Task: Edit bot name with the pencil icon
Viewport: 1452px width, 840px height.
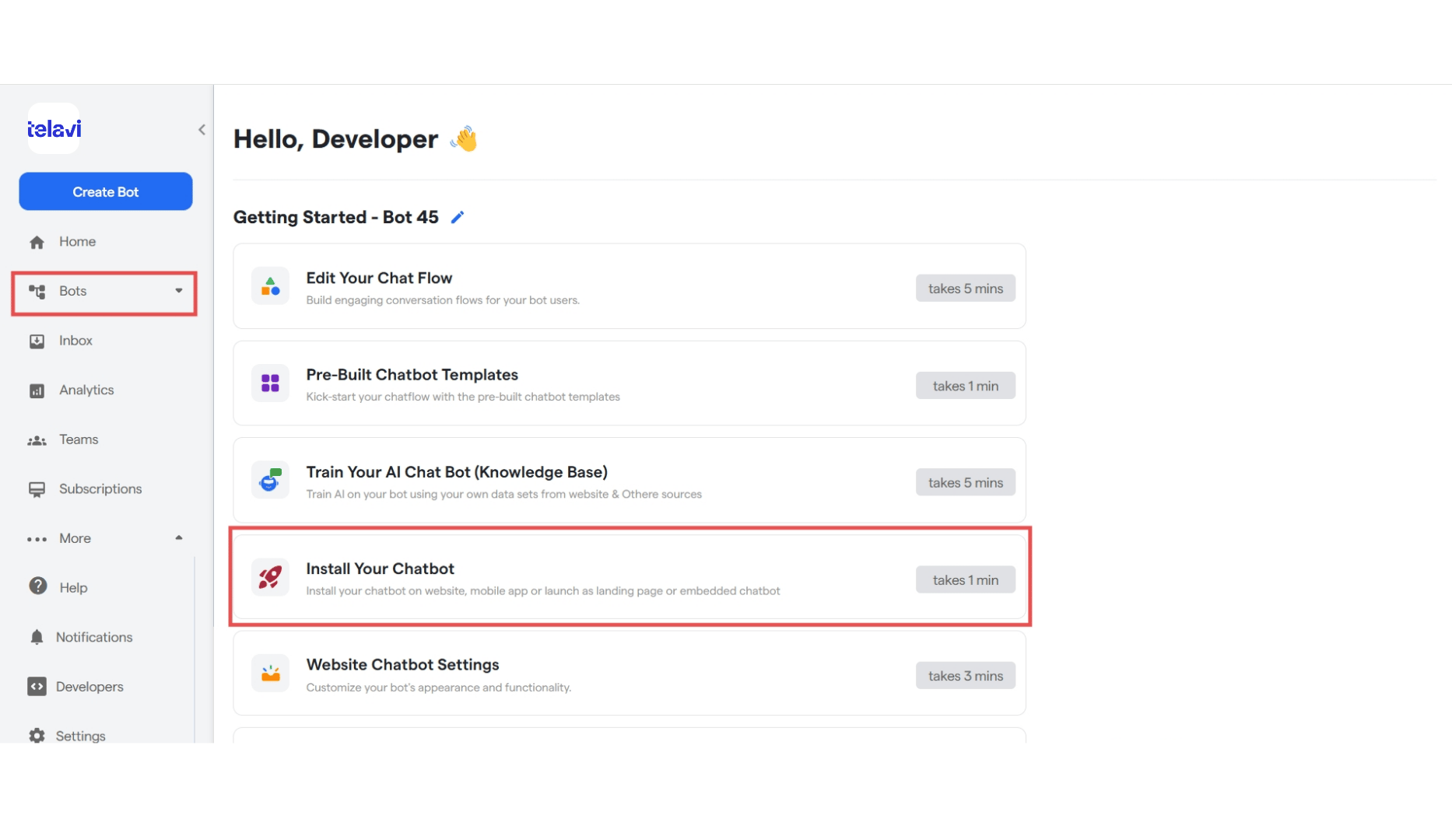Action: (x=458, y=217)
